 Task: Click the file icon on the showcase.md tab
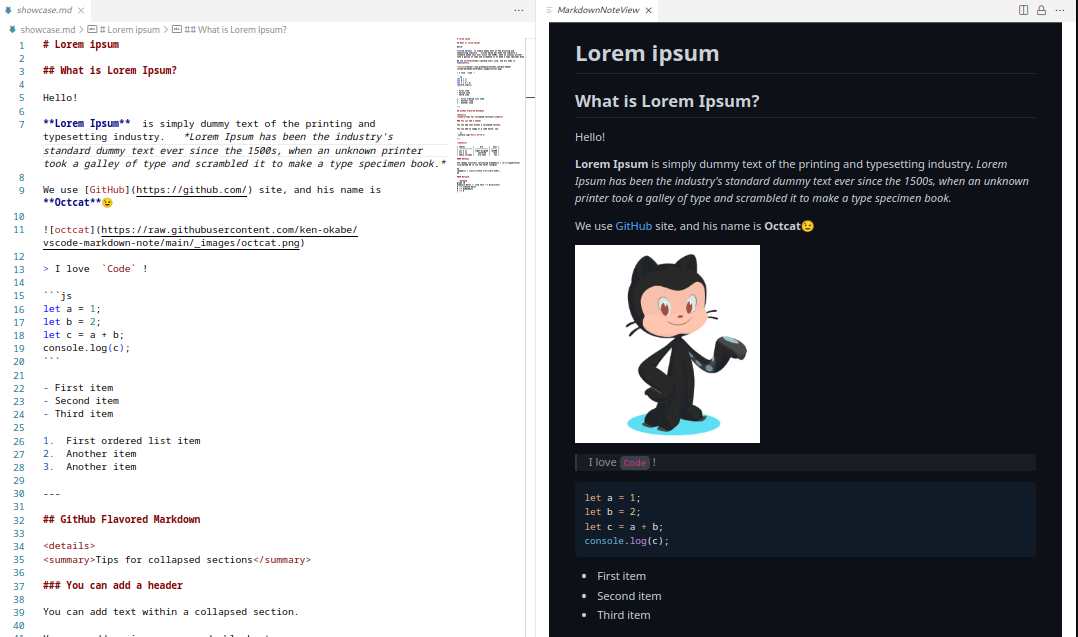click(x=8, y=10)
